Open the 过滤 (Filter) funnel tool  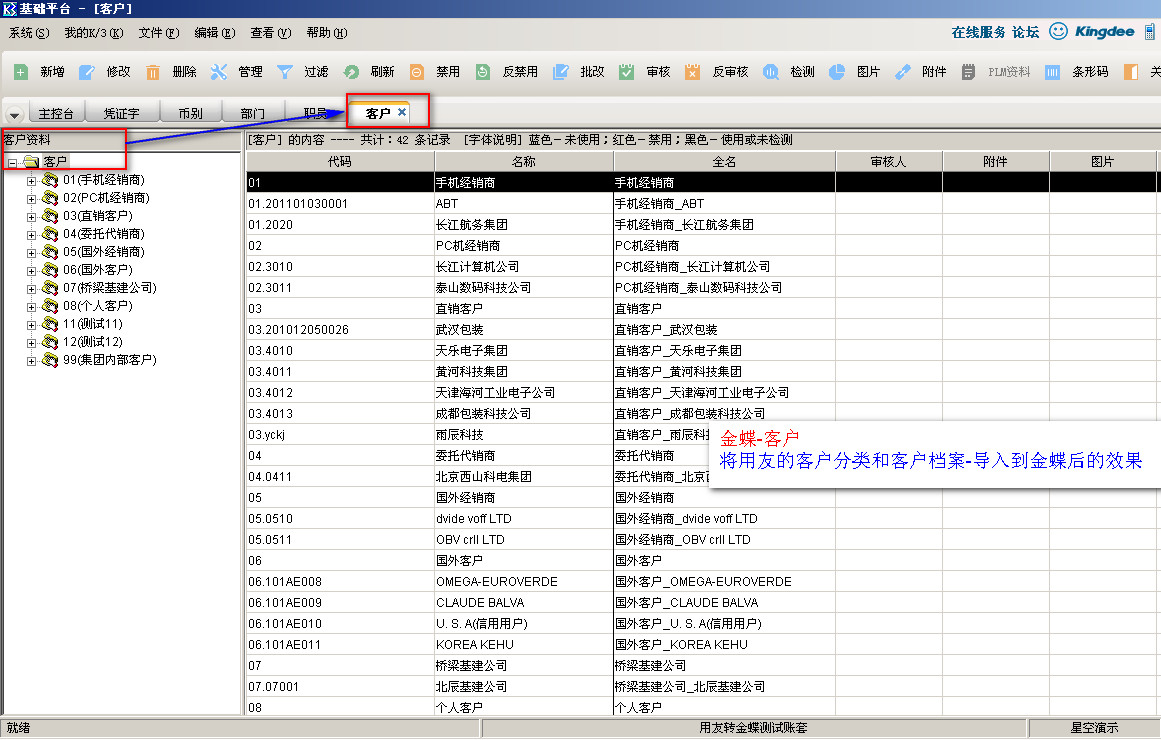285,72
